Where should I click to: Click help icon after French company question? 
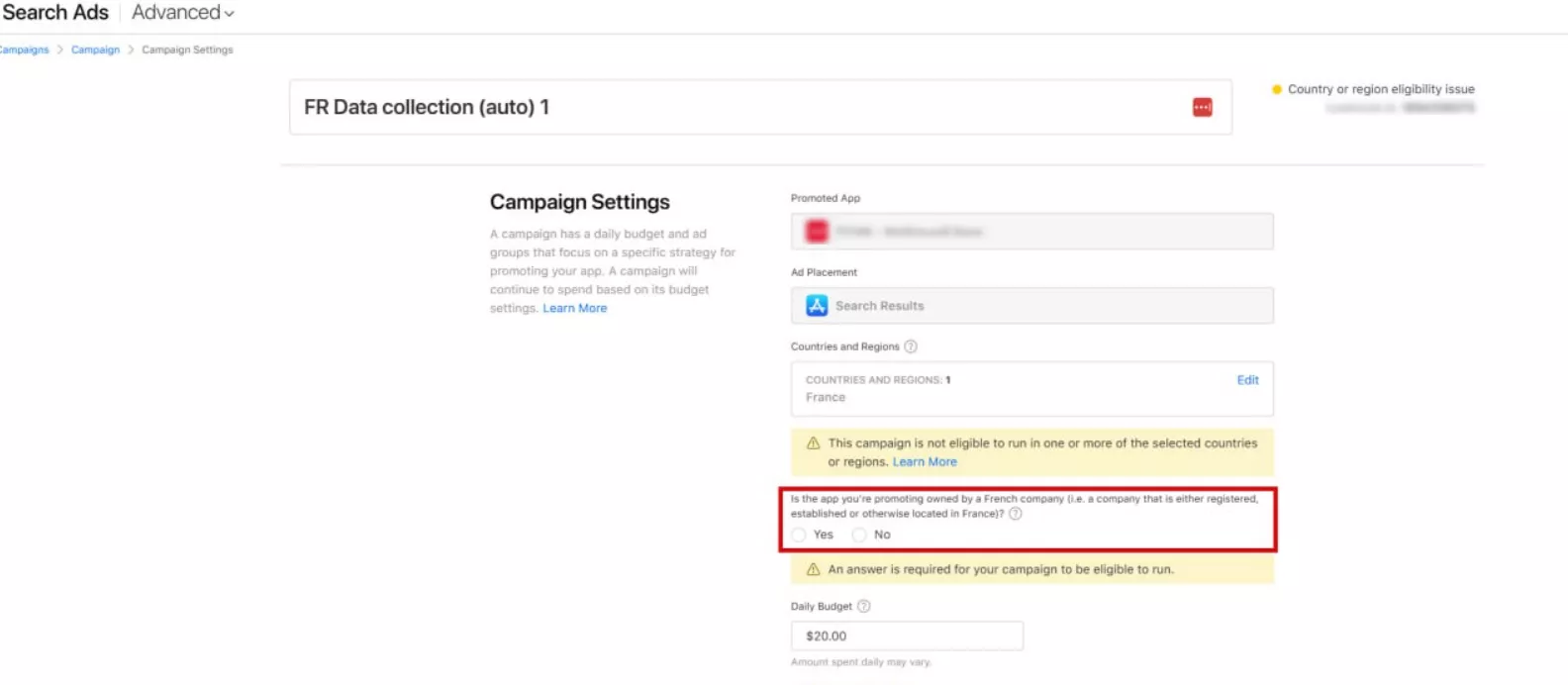(x=1015, y=514)
